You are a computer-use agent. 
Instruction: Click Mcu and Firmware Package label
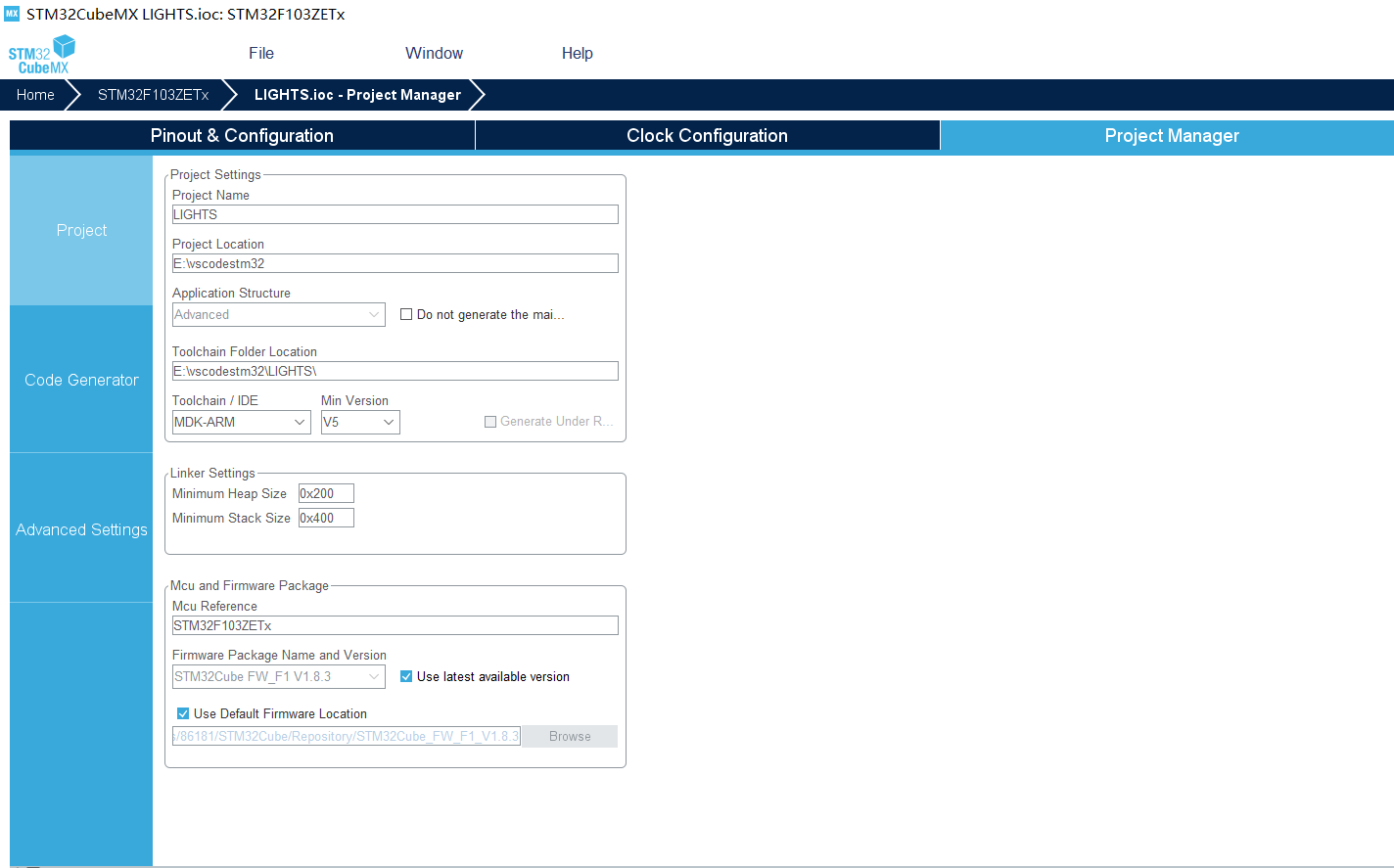click(250, 585)
